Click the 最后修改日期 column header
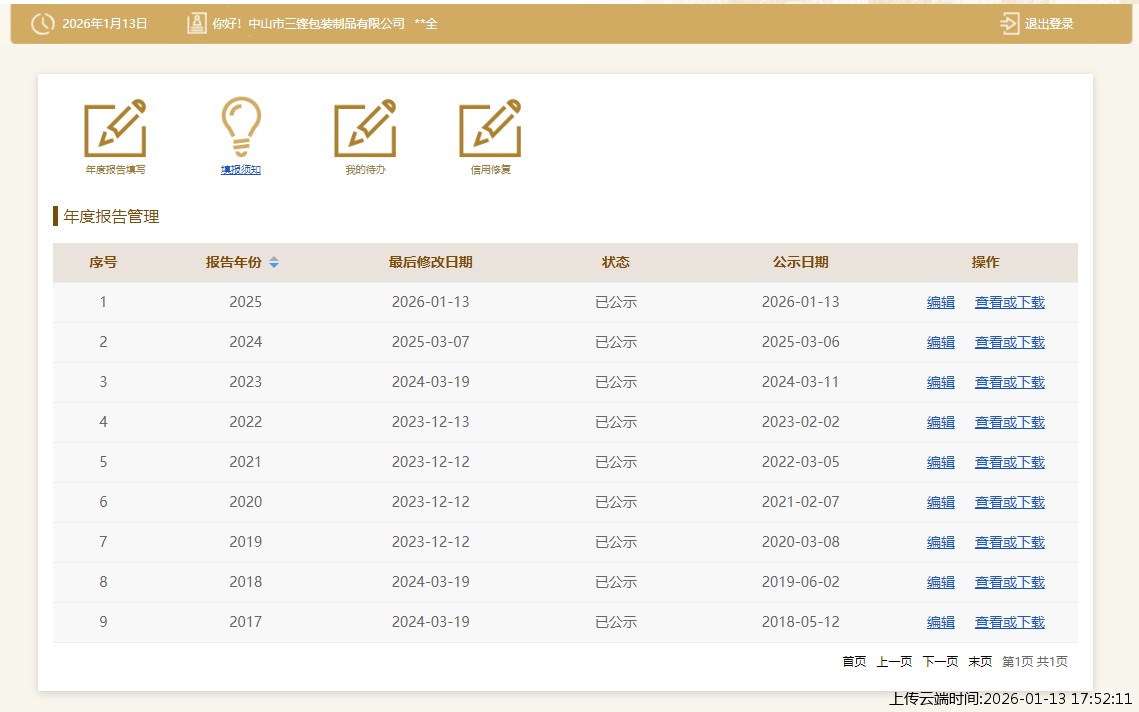Screen dimensions: 1139x712 pyautogui.click(x=430, y=263)
